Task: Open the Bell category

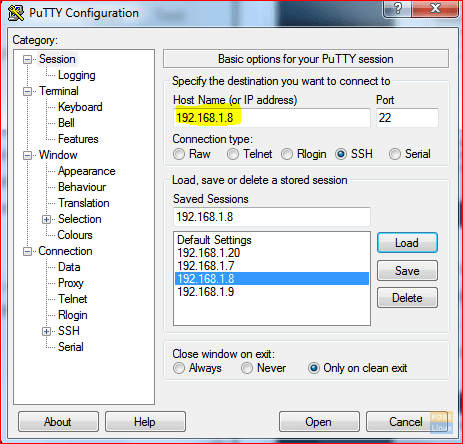Action: tap(66, 123)
